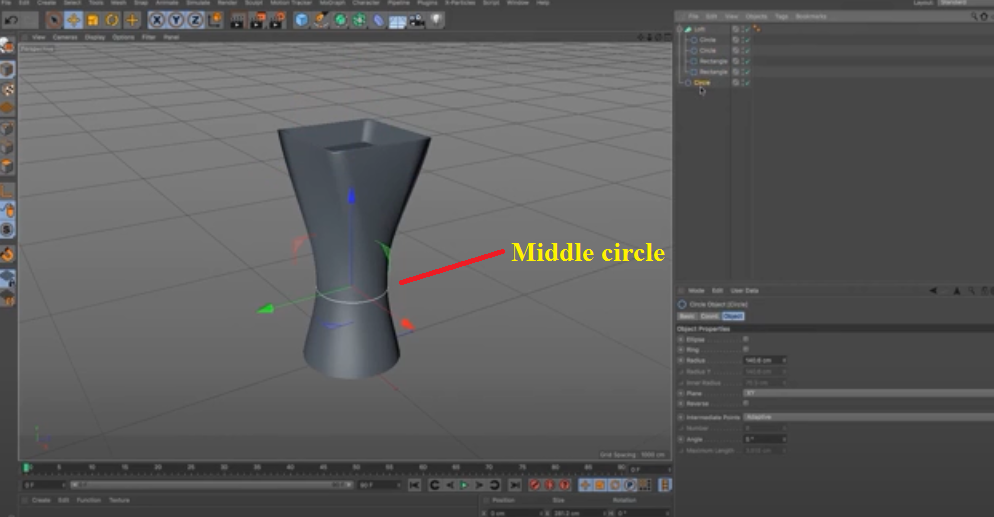Select the selected yellow Circle object
994x517 pixels.
702,82
